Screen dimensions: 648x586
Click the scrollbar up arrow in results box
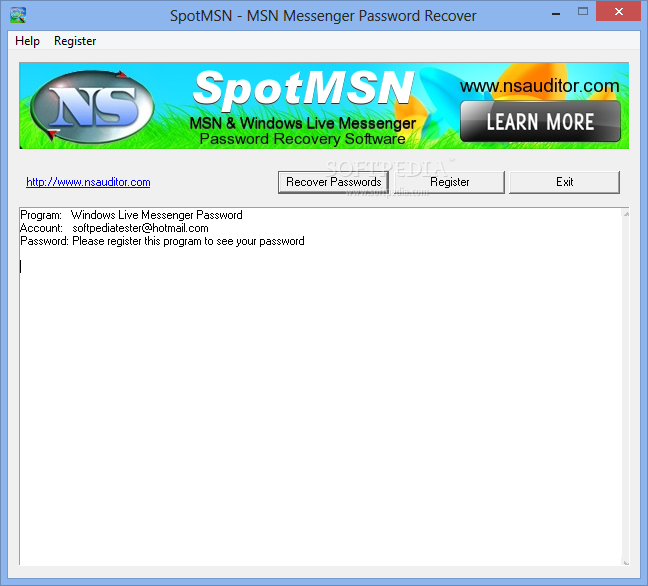pyautogui.click(x=626, y=214)
